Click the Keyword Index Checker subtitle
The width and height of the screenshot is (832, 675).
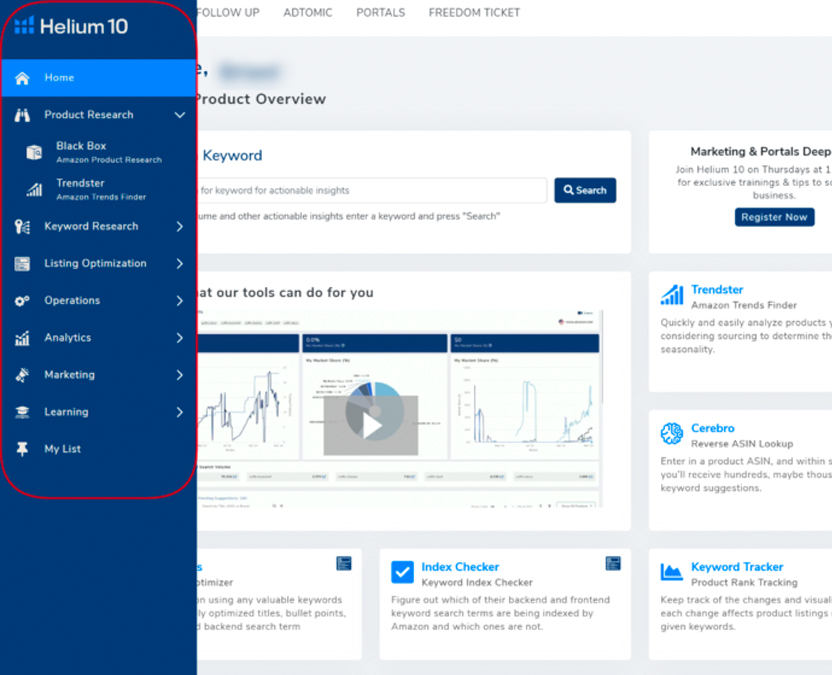477,582
